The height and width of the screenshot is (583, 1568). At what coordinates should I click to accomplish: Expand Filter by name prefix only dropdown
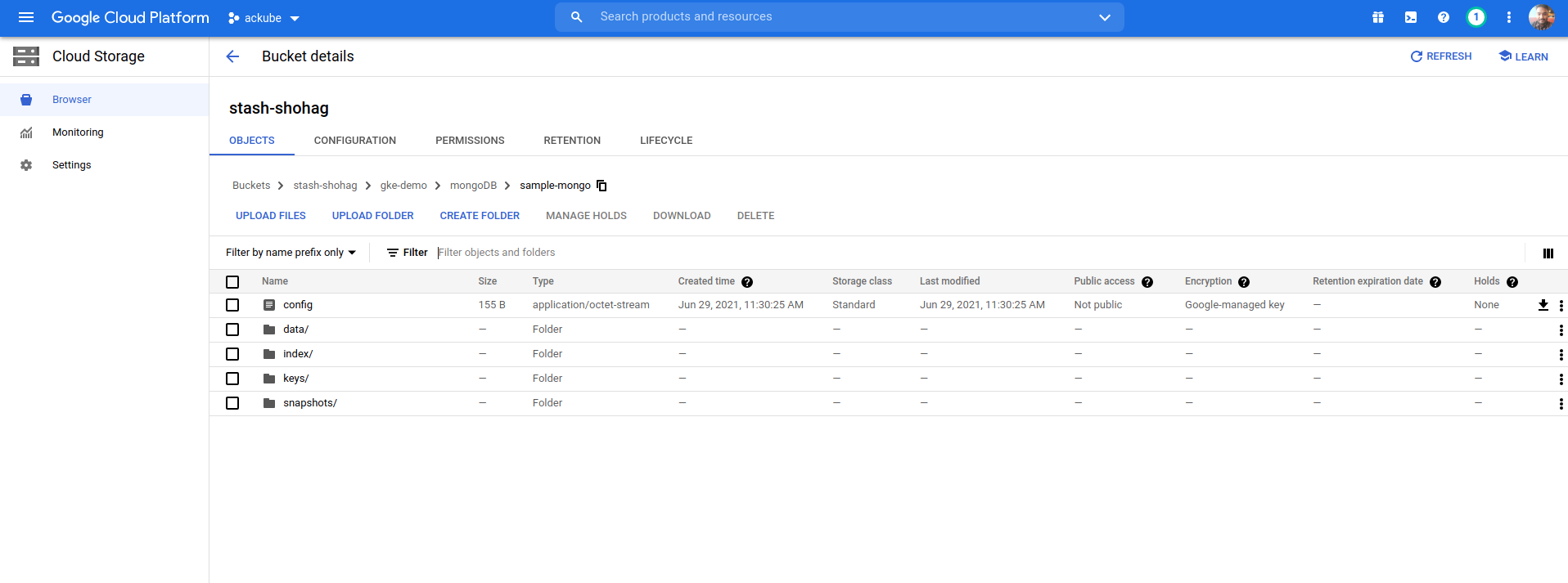291,253
